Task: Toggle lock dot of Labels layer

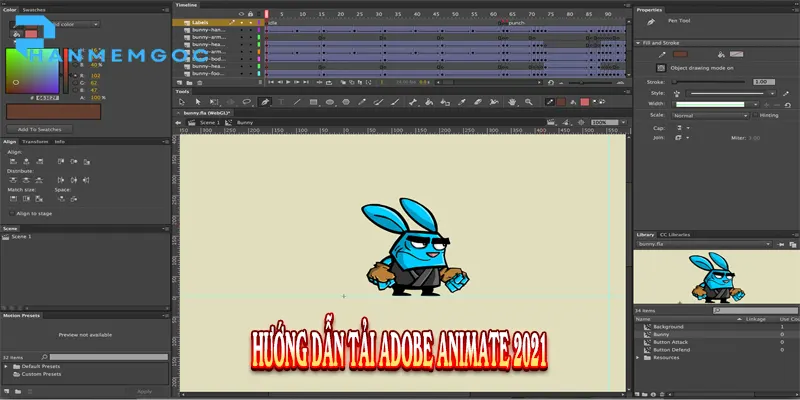Action: click(x=250, y=22)
